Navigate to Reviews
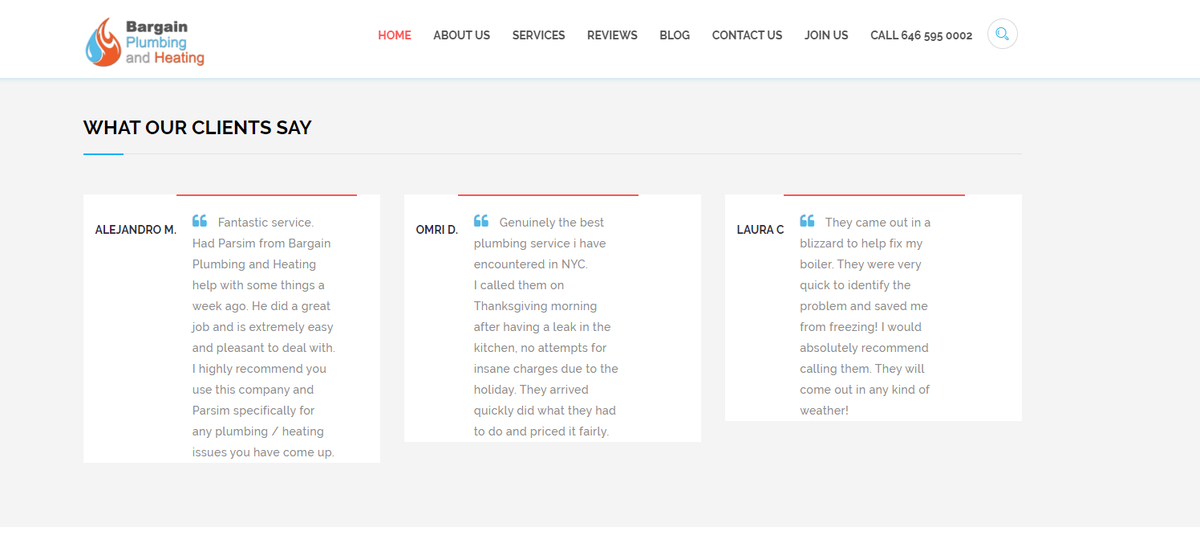Viewport: 1200px width, 556px height. (612, 35)
